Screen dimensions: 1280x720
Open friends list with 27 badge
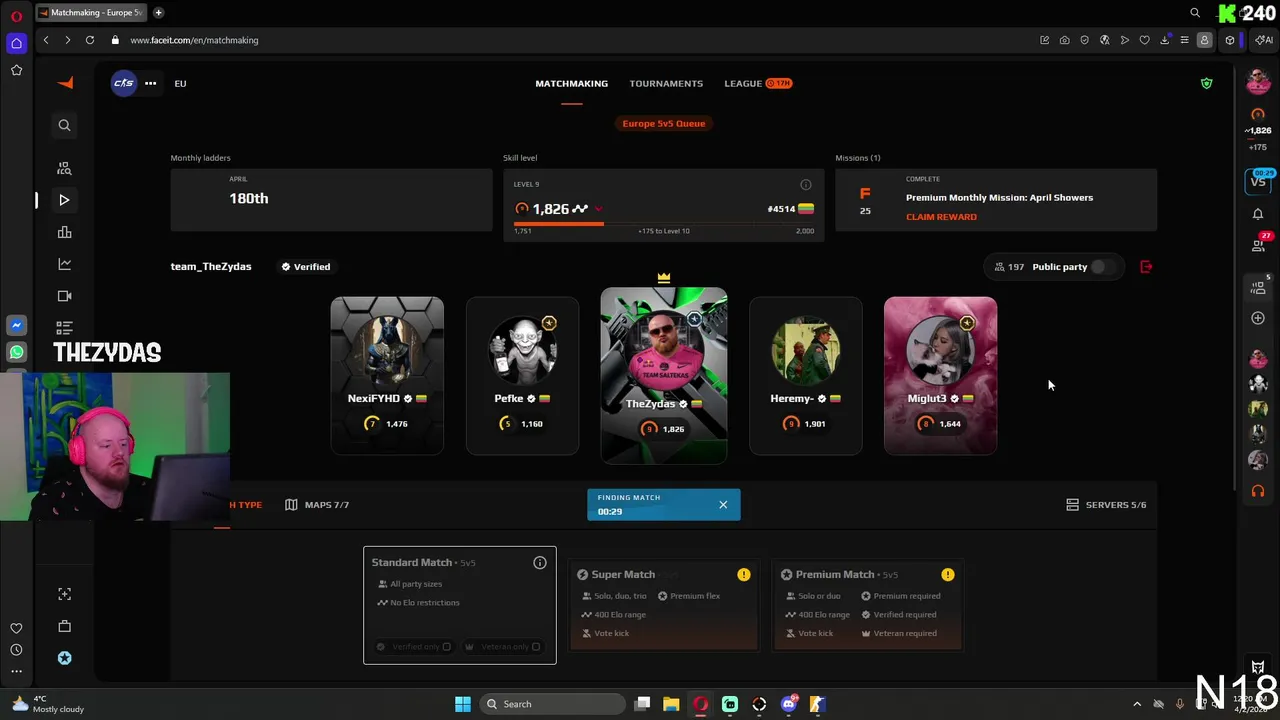[1259, 244]
